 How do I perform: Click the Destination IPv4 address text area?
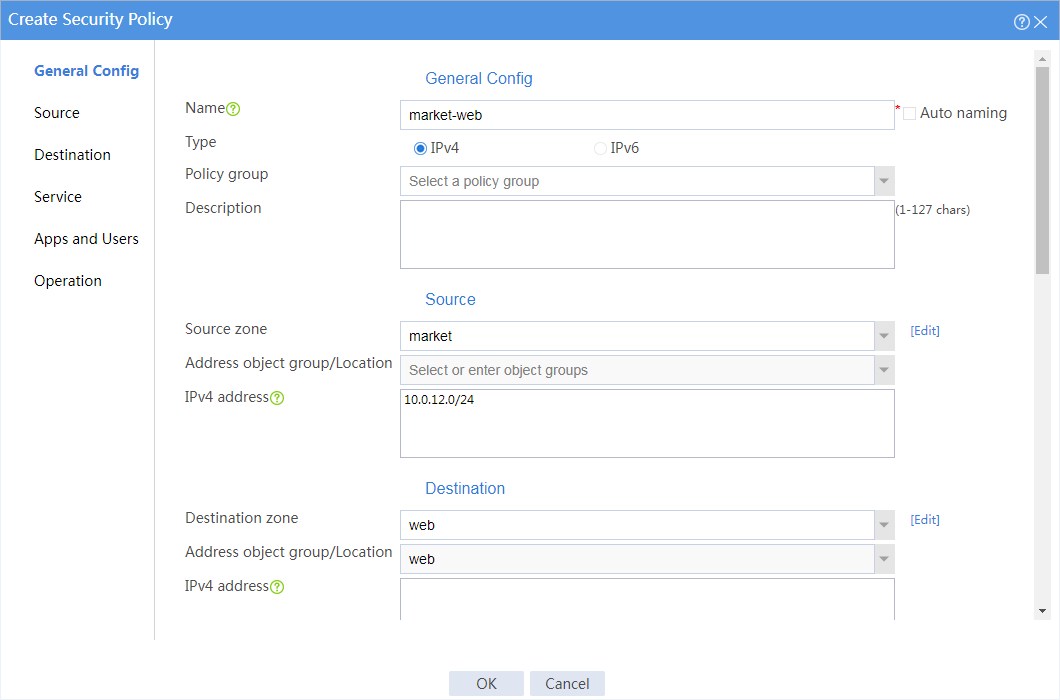(x=647, y=599)
